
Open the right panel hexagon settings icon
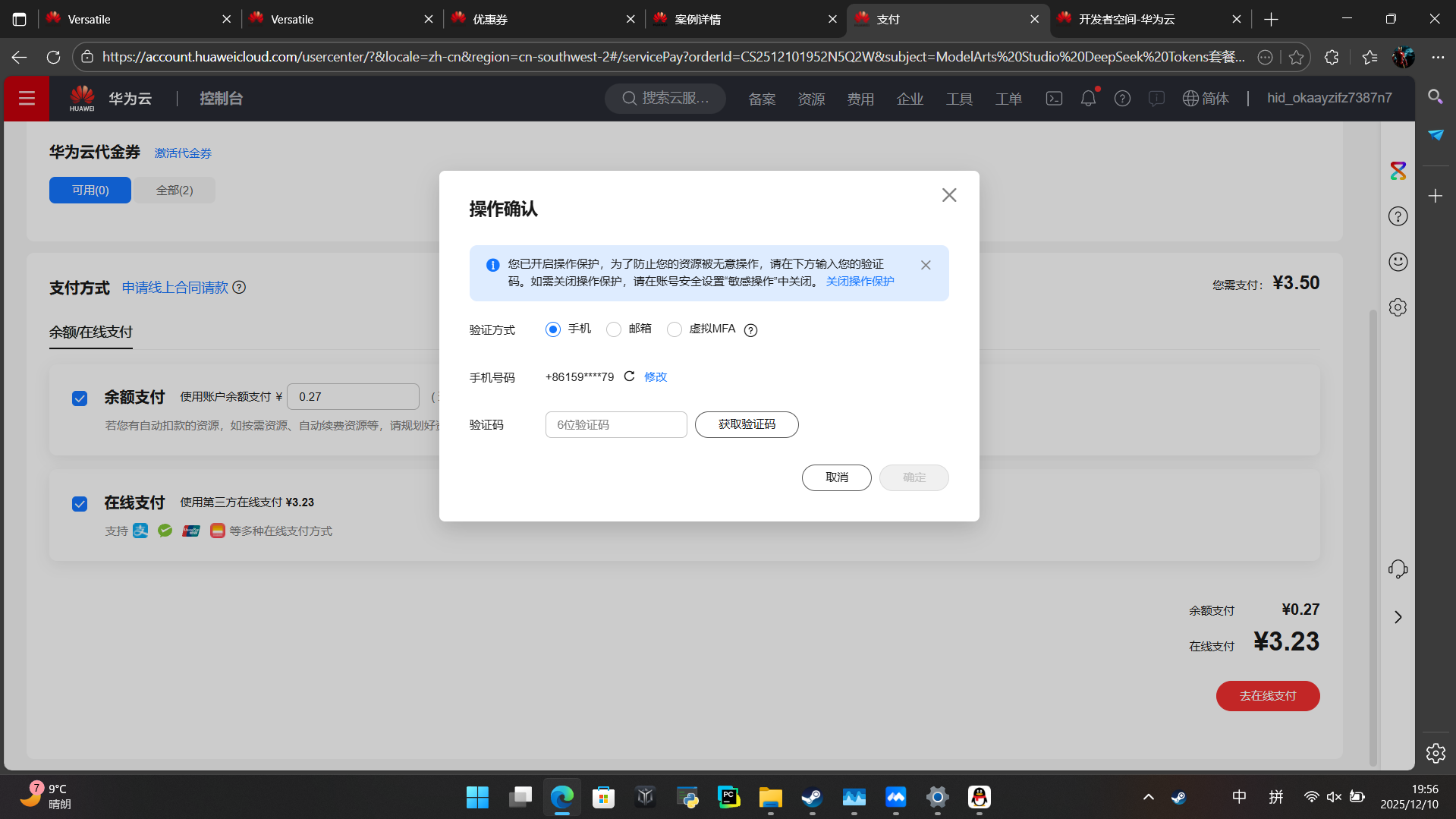pos(1398,307)
